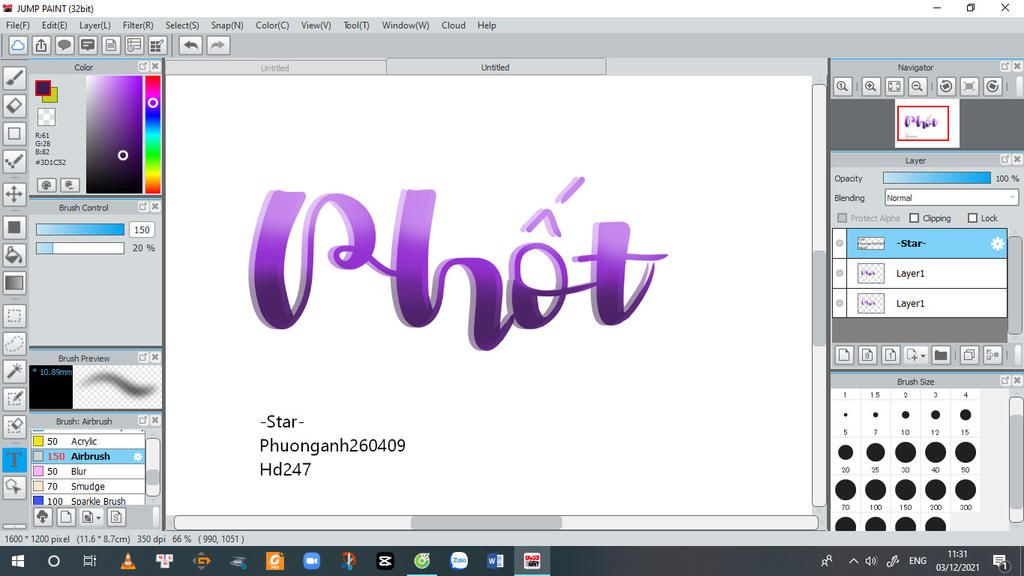The height and width of the screenshot is (576, 1024).
Task: Select the Brush tool in left toolbar
Action: coord(14,78)
